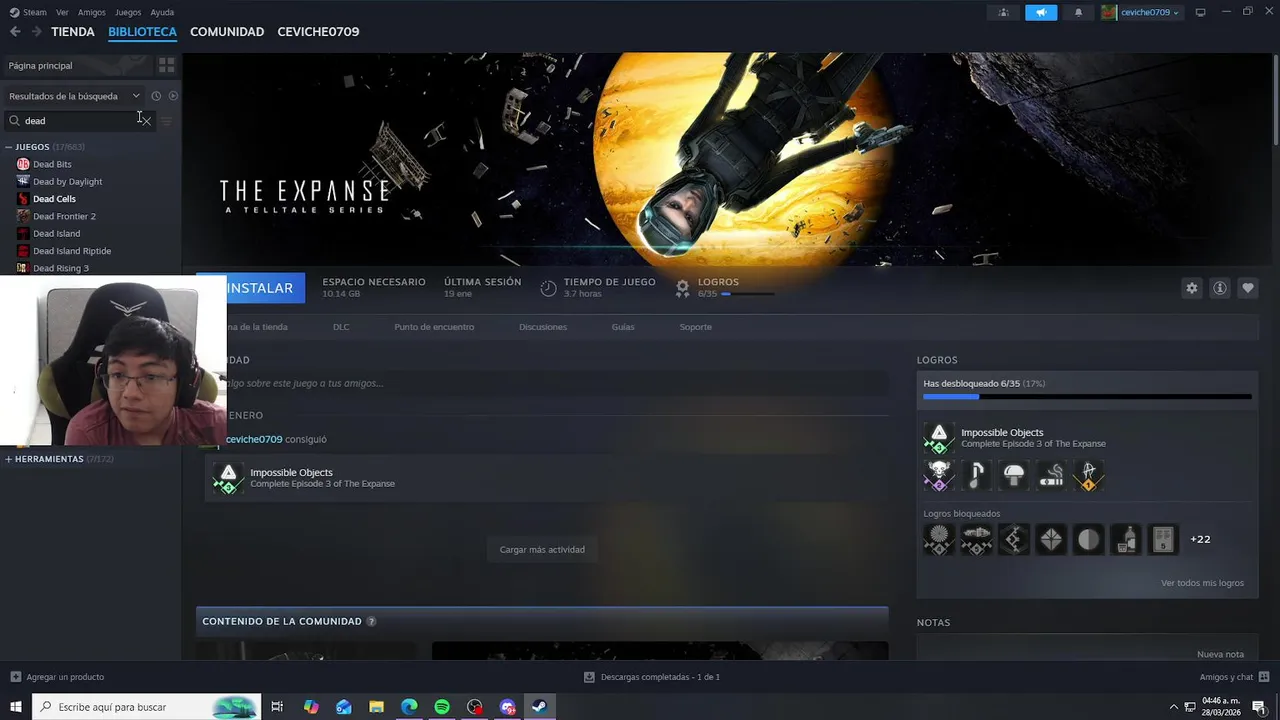Click the Agregar un producto plus icon
Image resolution: width=1280 pixels, height=720 pixels.
(x=15, y=677)
